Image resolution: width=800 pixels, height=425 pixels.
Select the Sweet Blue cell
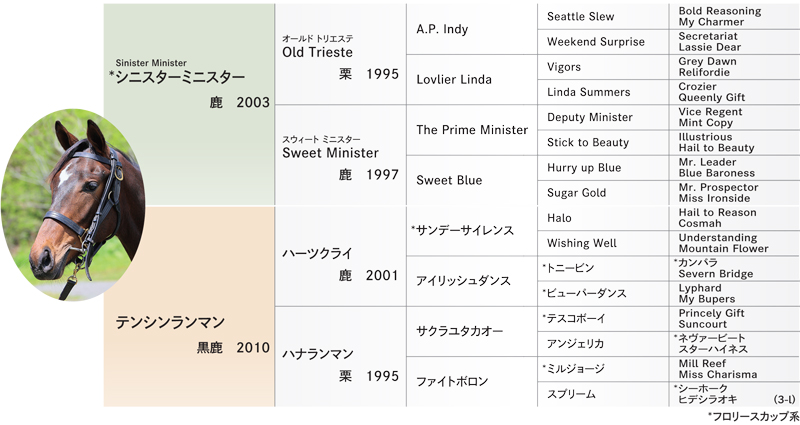click(x=449, y=180)
